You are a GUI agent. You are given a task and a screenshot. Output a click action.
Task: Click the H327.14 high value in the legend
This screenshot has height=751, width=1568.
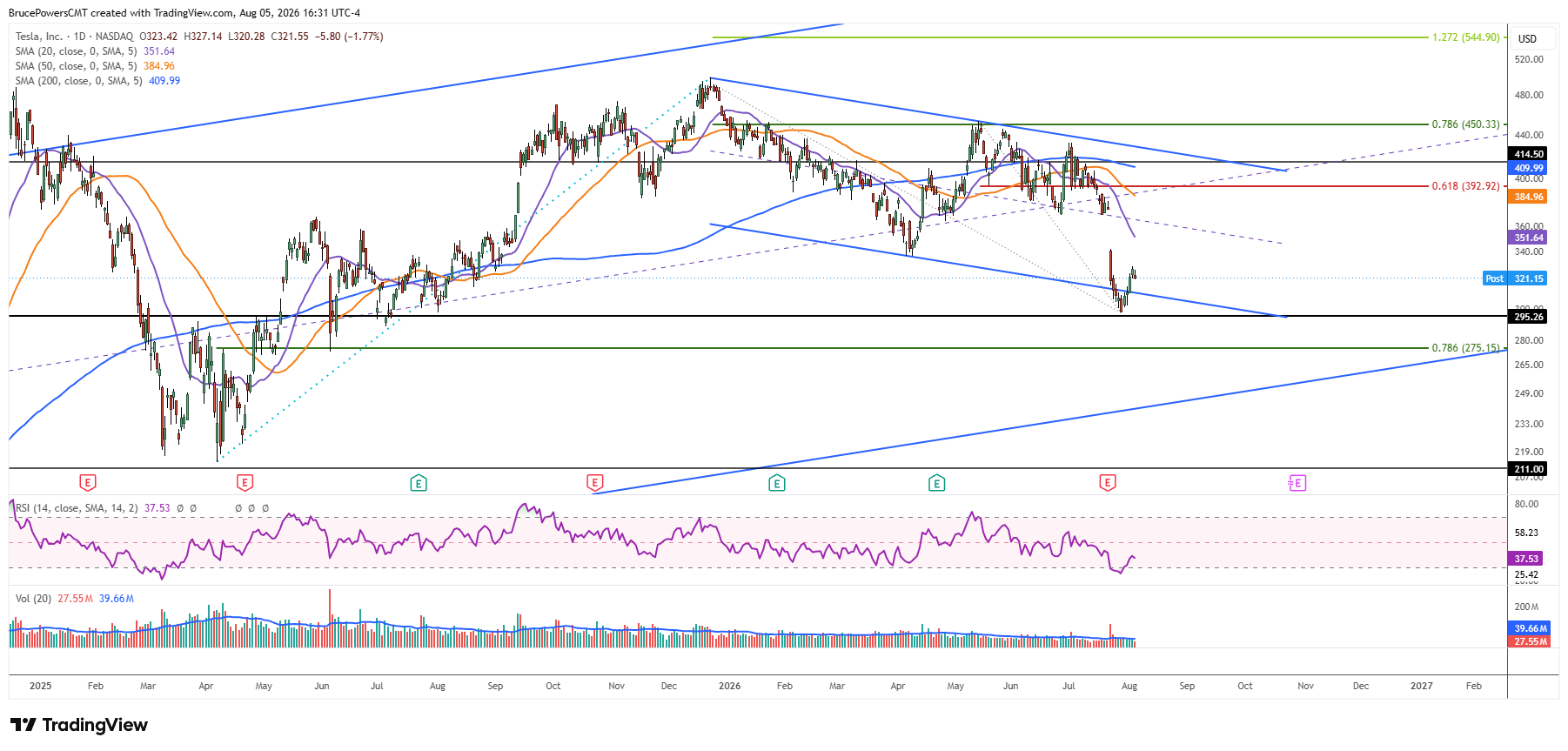(203, 37)
